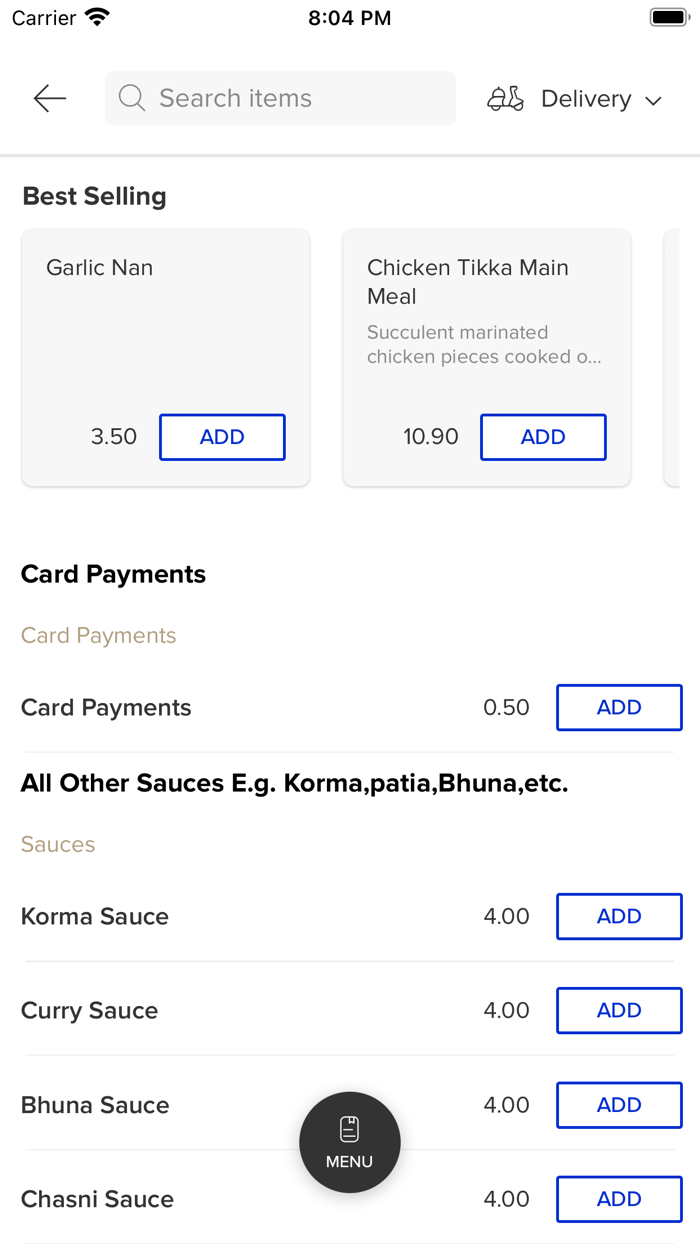This screenshot has width=700, height=1244.
Task: Select the Card Payments category subtitle
Action: [98, 636]
